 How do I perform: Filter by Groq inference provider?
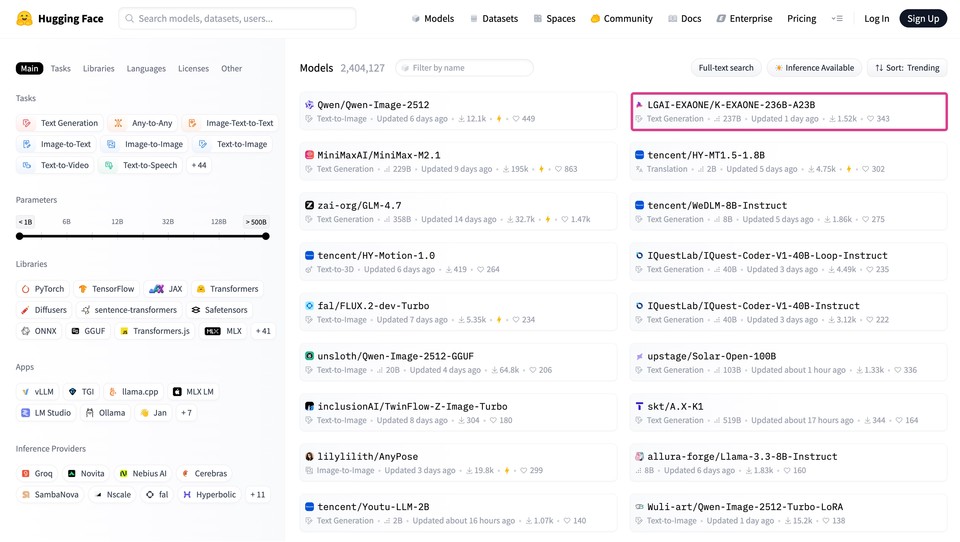(37, 473)
